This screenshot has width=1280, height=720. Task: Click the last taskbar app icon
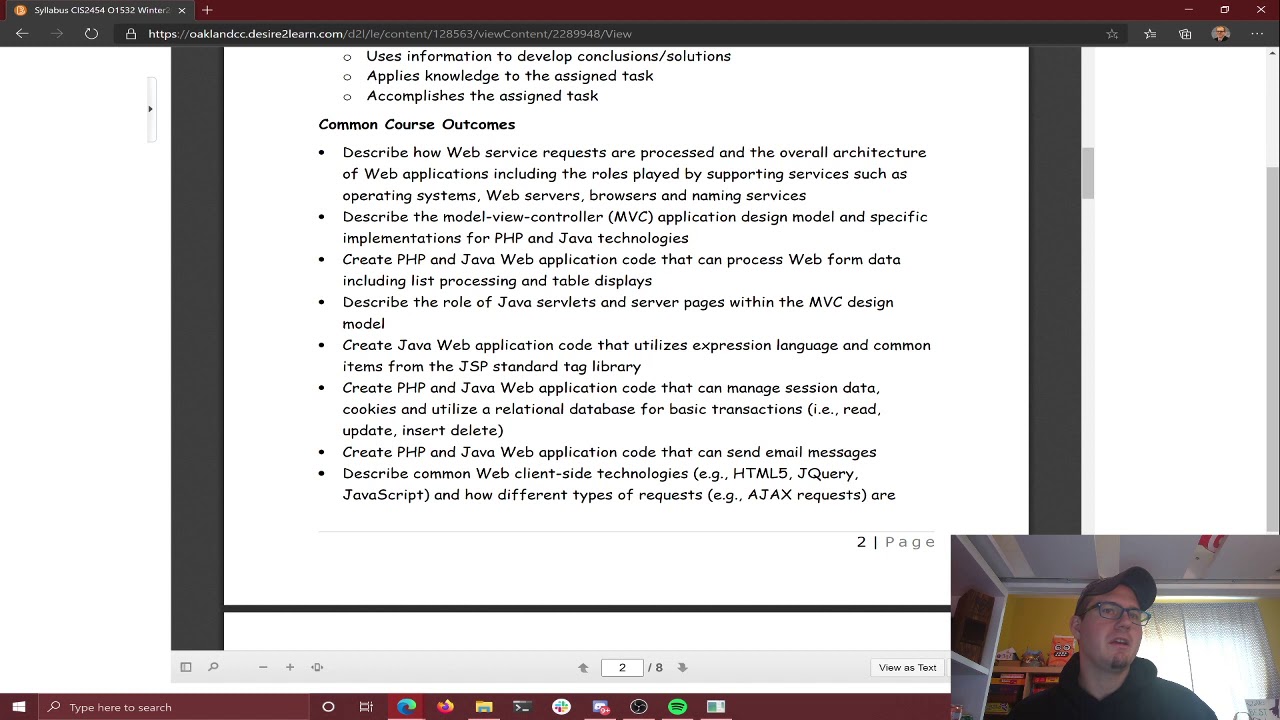tap(716, 707)
